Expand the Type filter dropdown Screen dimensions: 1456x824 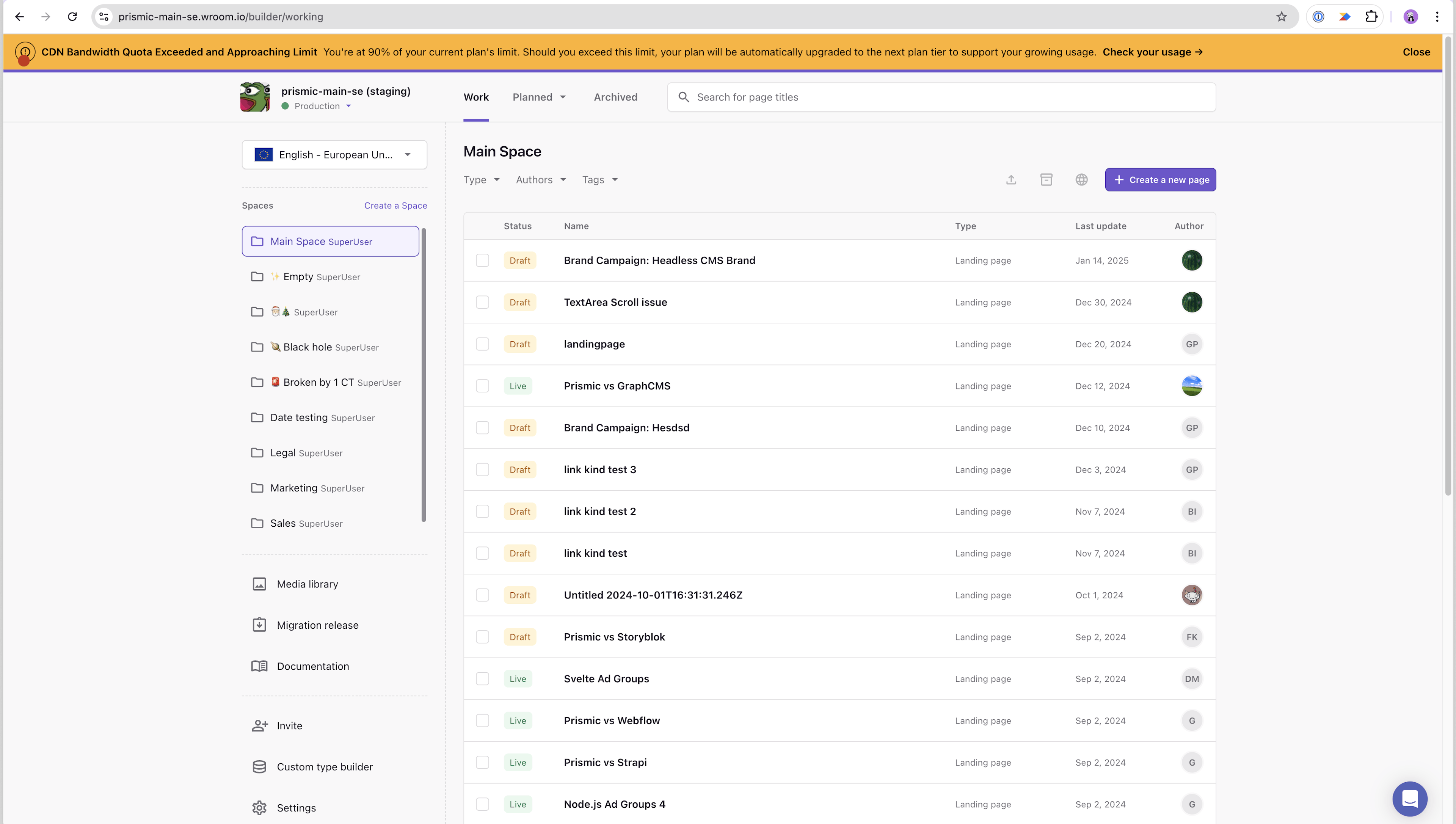pyautogui.click(x=481, y=179)
